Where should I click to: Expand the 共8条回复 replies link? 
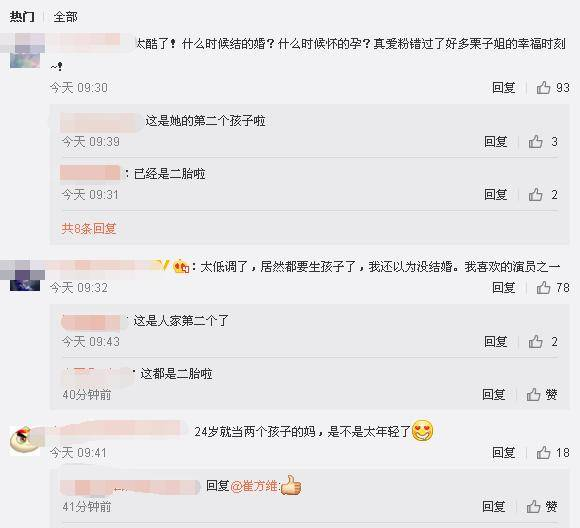pyautogui.click(x=89, y=228)
